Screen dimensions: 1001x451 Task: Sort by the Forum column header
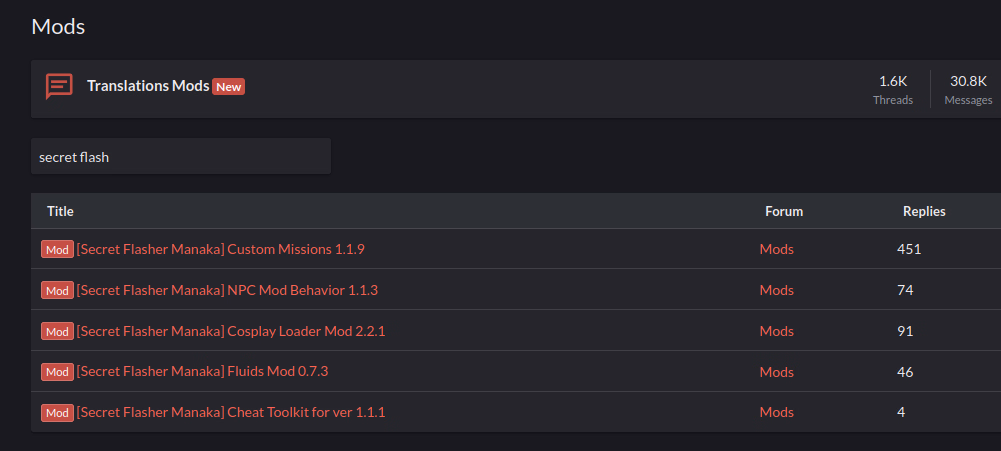tap(784, 211)
